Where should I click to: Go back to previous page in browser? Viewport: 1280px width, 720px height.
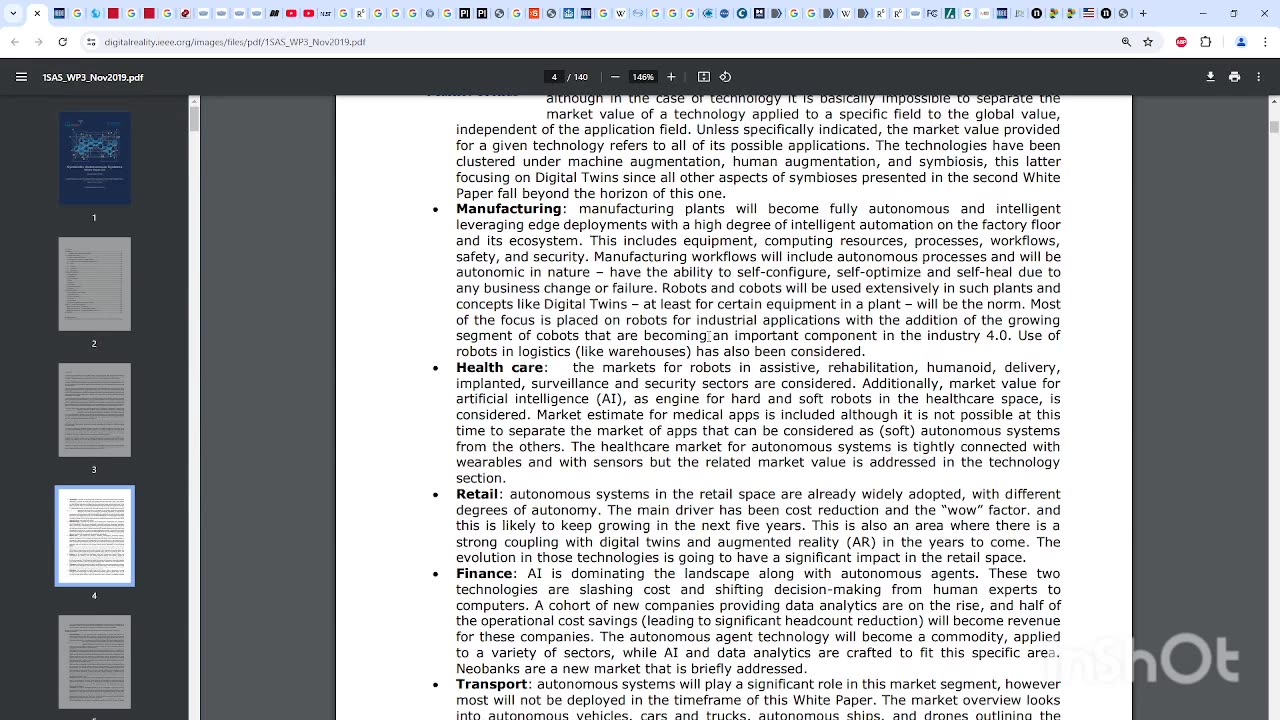click(x=14, y=42)
